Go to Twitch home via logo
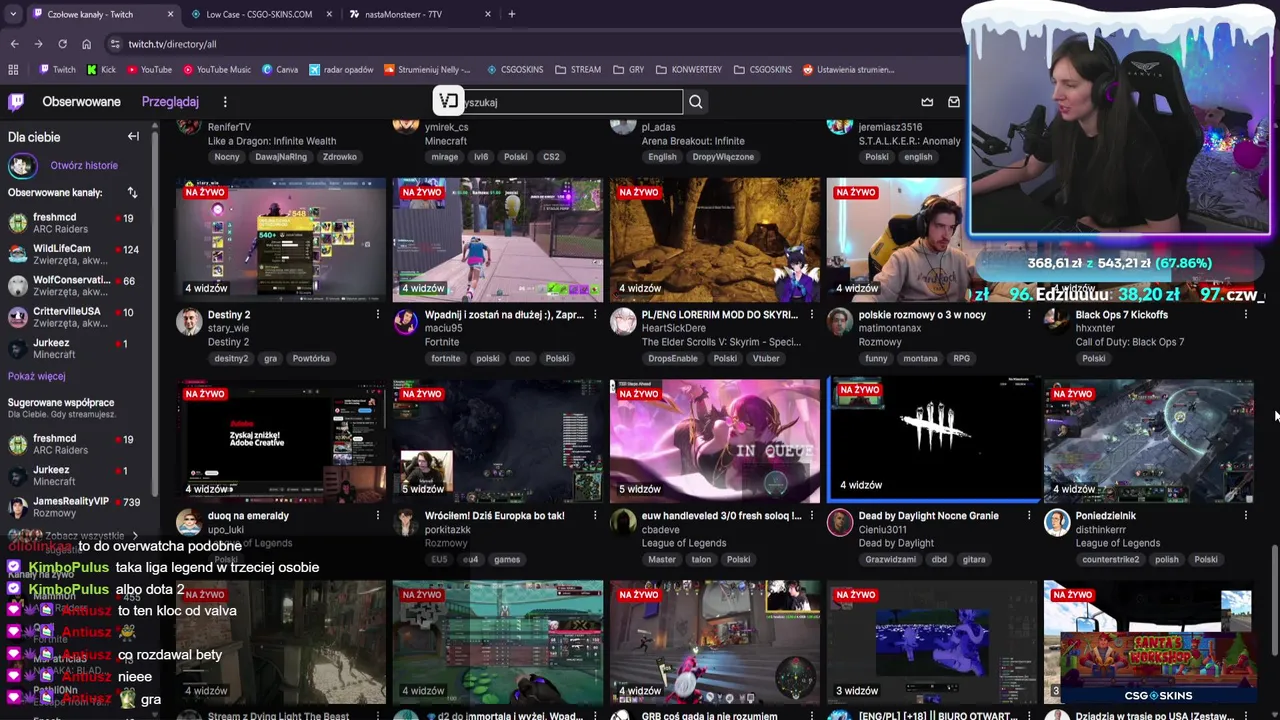1280x720 pixels. click(16, 102)
